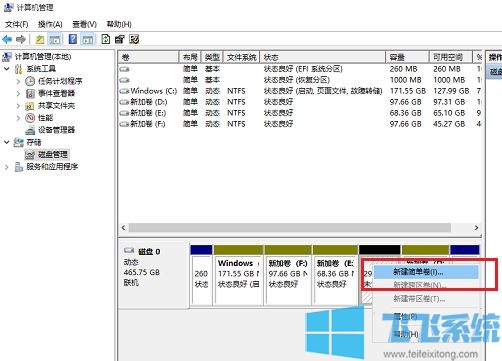Collapse the 存储 tree node
This screenshot has height=361, width=502.
click(x=7, y=142)
